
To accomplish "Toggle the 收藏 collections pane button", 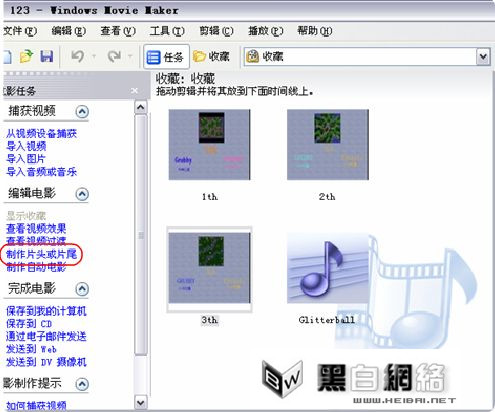I will click(x=212, y=57).
